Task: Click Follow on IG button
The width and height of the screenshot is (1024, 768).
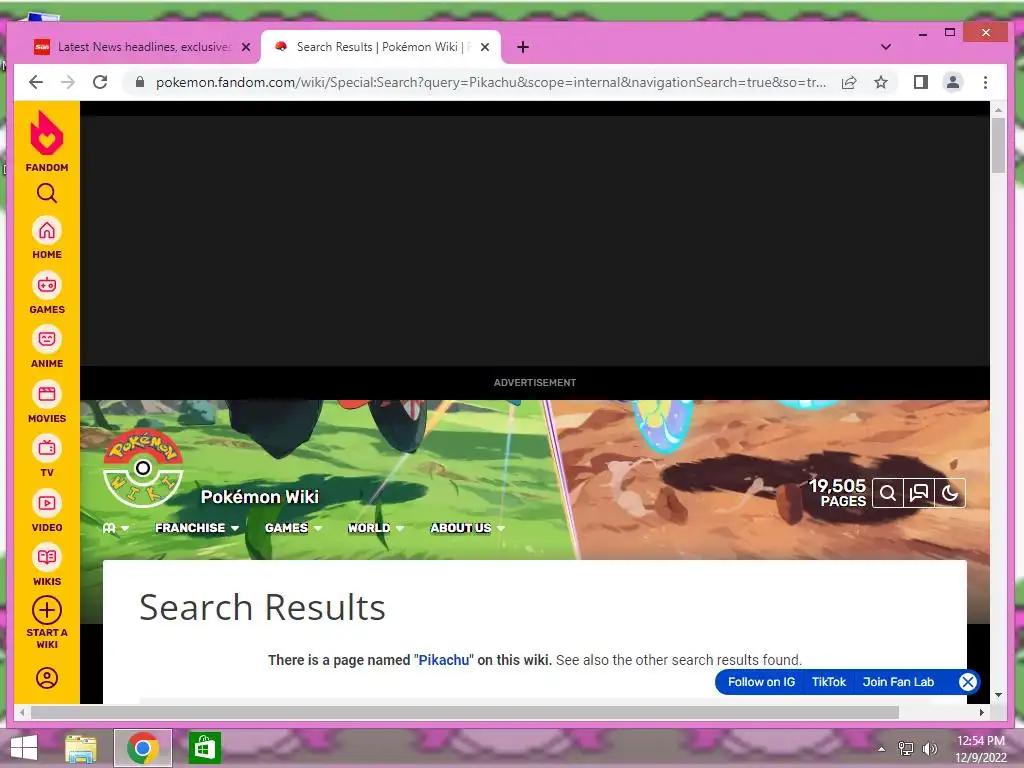Action: pos(761,682)
